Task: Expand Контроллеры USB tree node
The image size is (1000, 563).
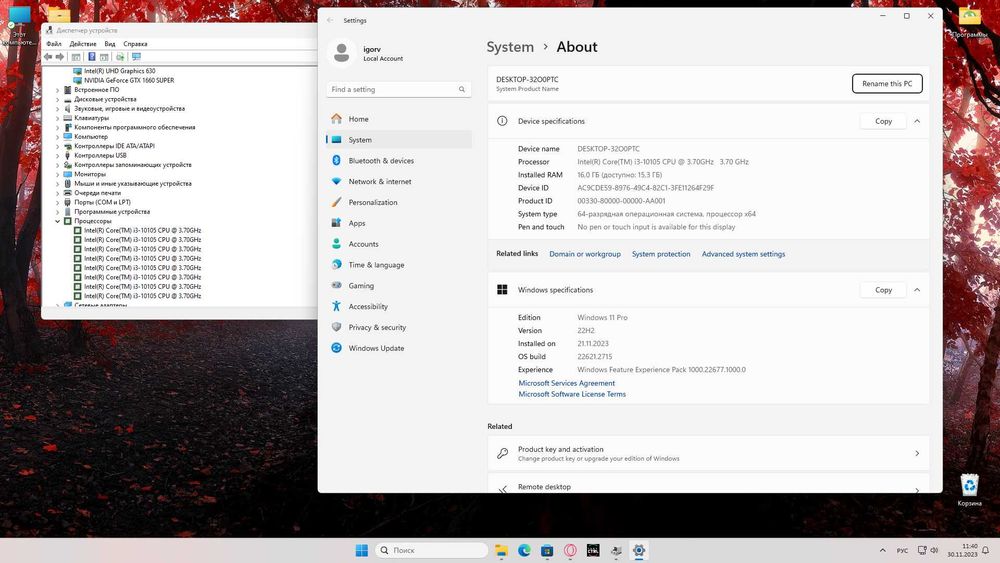Action: click(x=57, y=156)
